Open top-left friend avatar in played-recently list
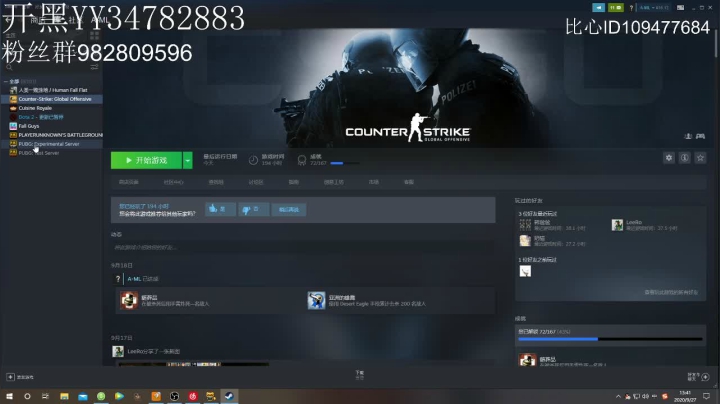The height and width of the screenshot is (404, 720). coord(525,225)
